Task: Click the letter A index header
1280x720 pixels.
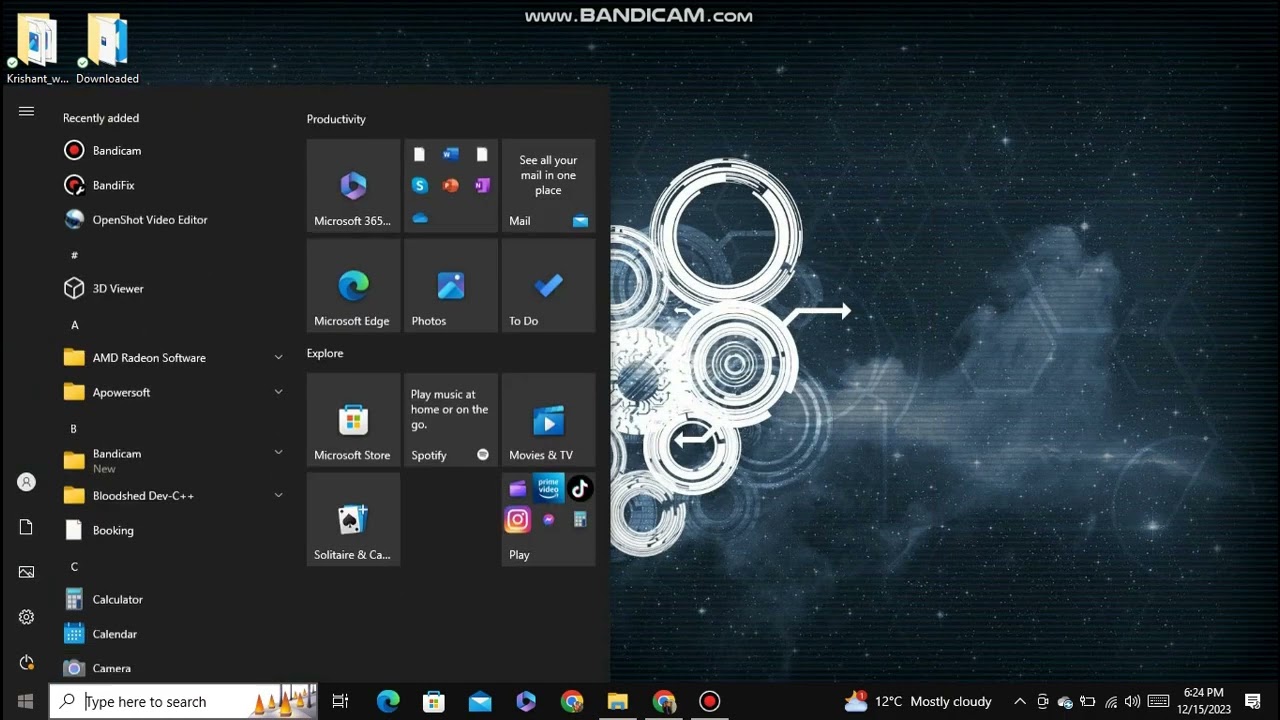Action: 74,325
